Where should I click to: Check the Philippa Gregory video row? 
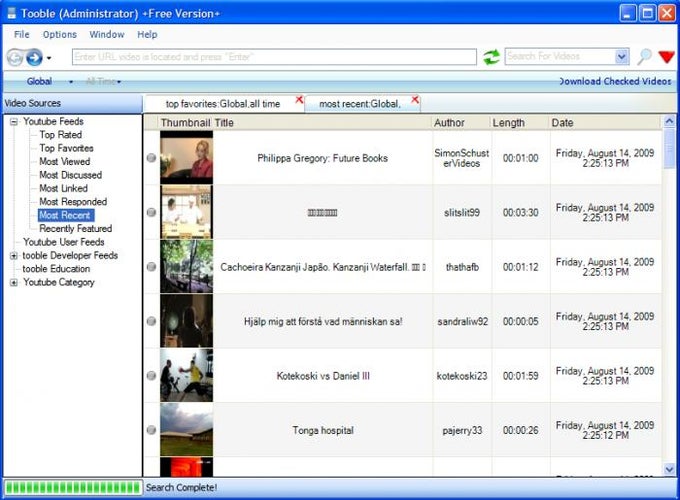tap(151, 158)
